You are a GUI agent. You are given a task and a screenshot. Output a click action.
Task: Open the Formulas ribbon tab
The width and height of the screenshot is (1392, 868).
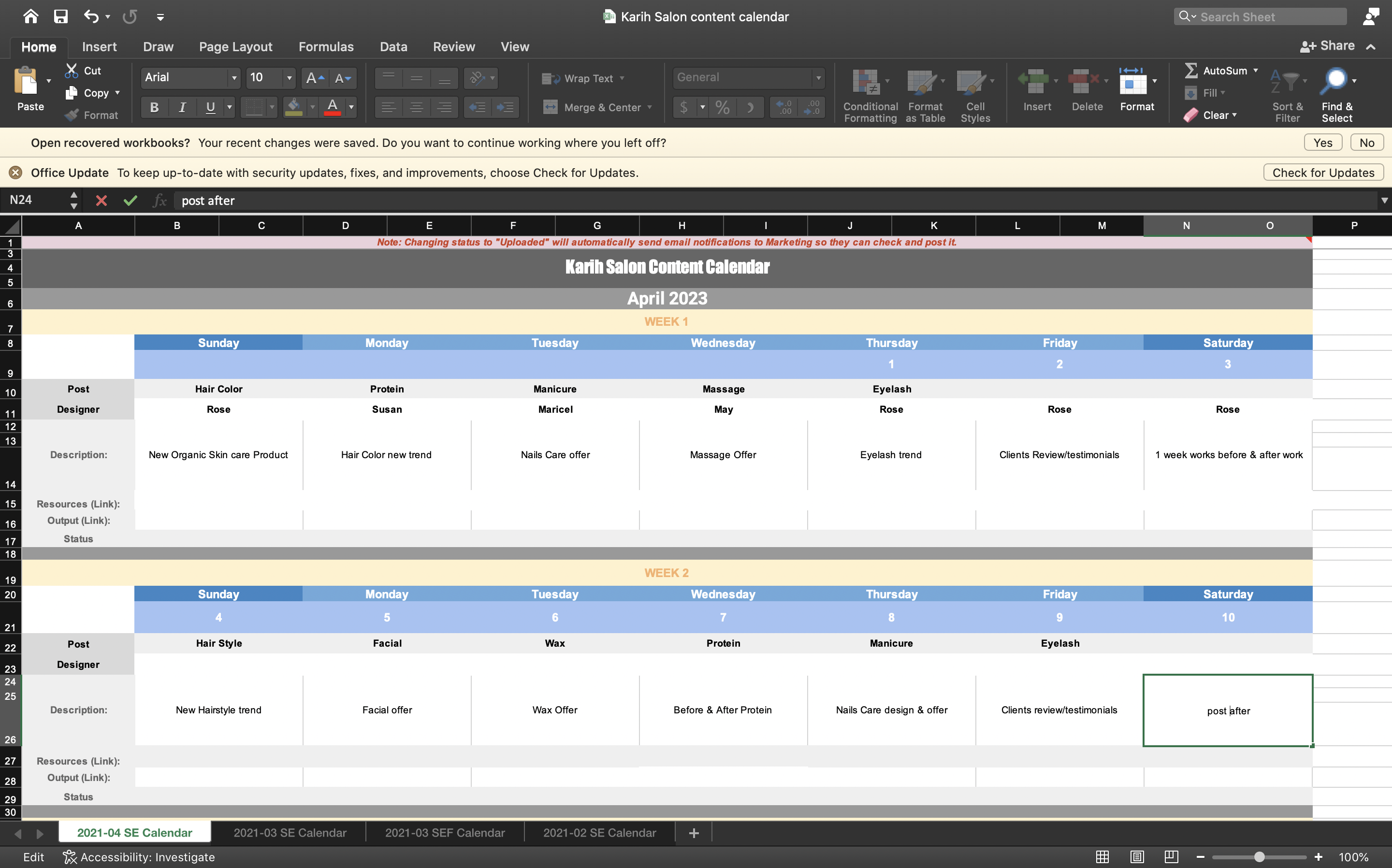(x=326, y=46)
